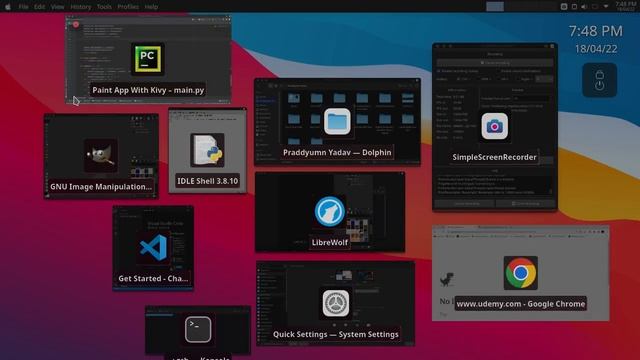This screenshot has height=360, width=640.
Task: Open the View menu
Action: click(58, 7)
